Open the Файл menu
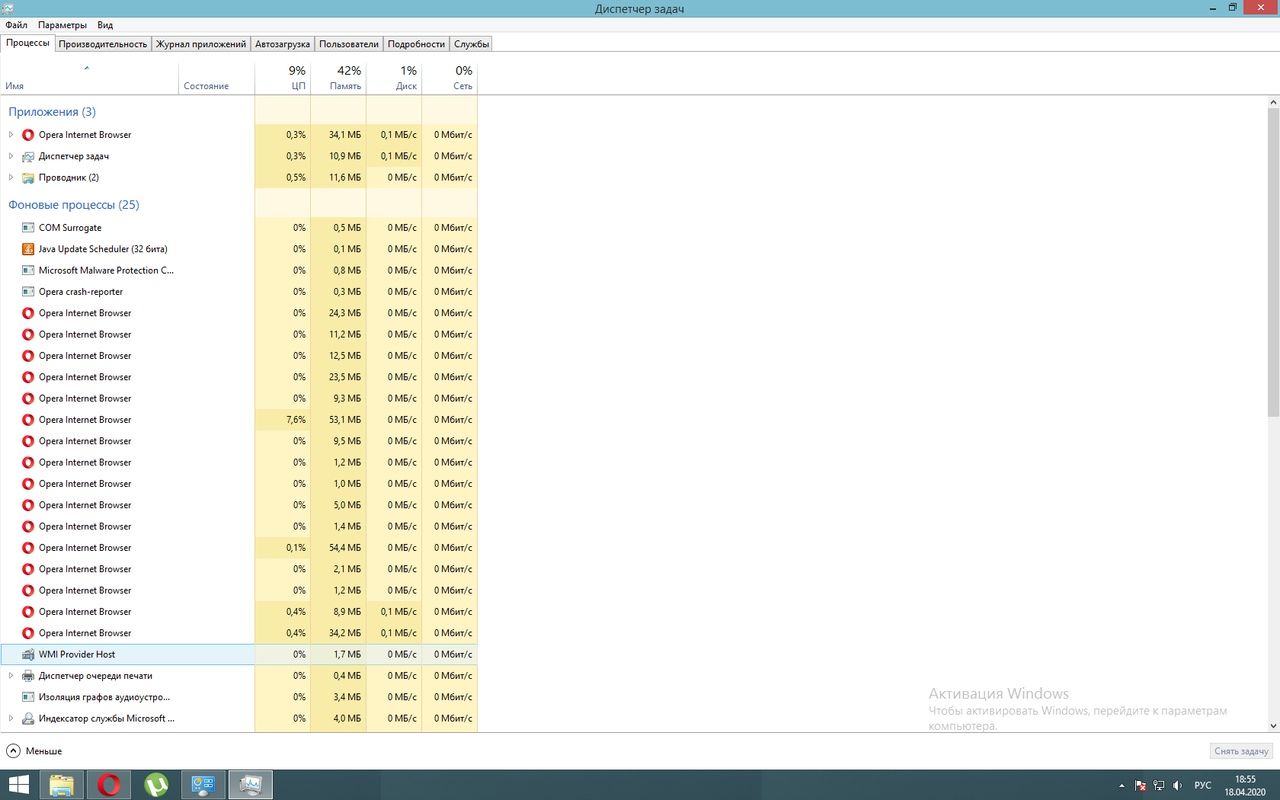Viewport: 1280px width, 800px height. click(x=16, y=25)
